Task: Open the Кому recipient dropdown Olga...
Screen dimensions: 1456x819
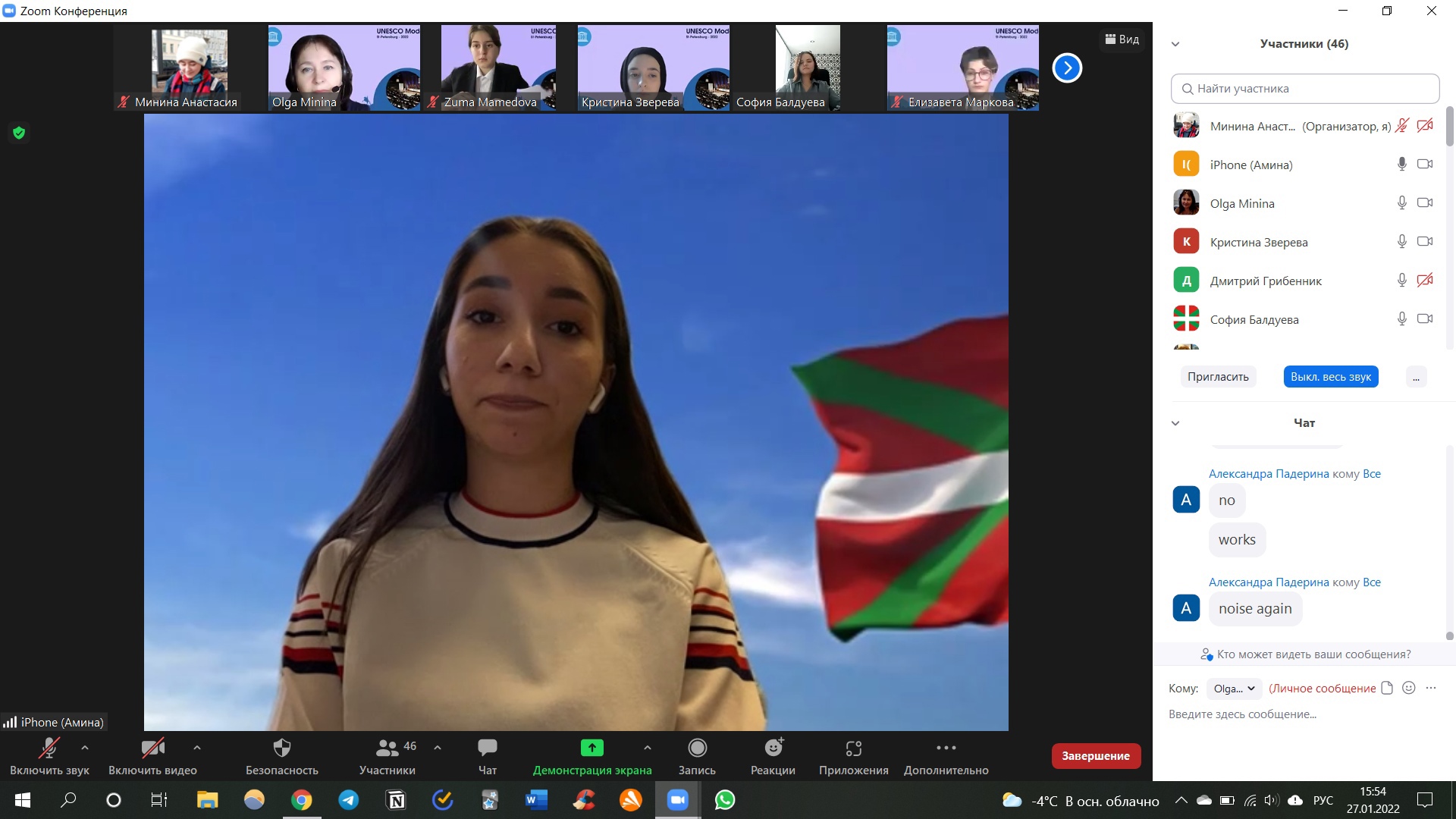Action: coord(1234,689)
